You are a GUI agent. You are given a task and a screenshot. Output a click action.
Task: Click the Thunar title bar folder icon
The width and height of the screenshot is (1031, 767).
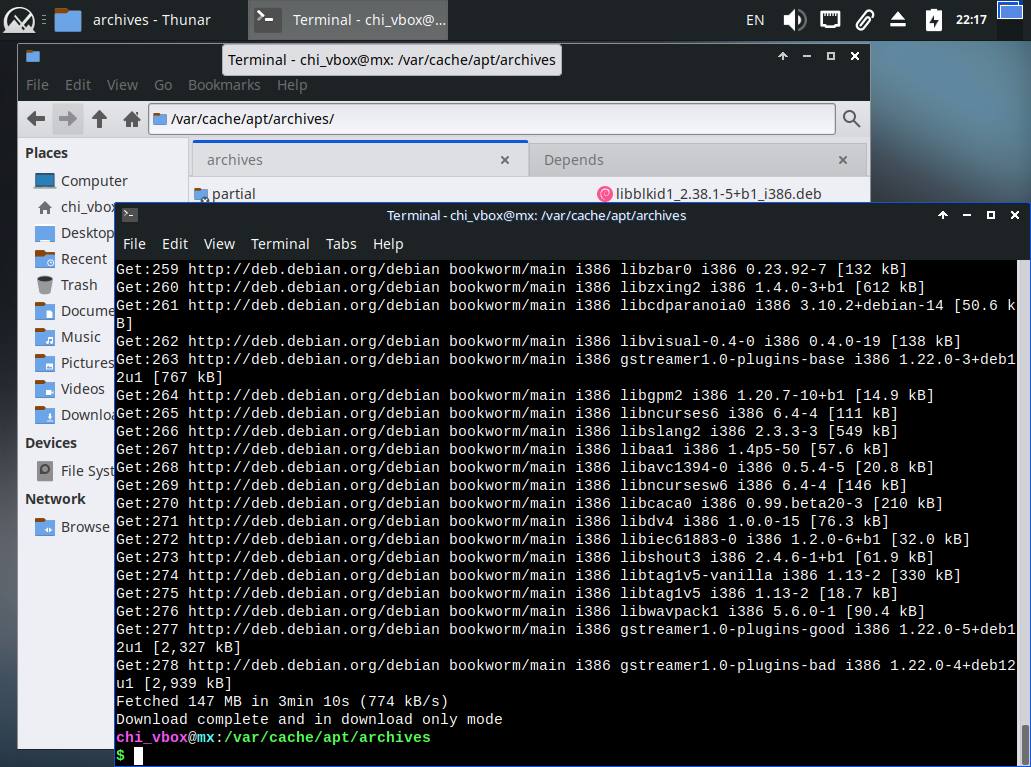[33, 57]
